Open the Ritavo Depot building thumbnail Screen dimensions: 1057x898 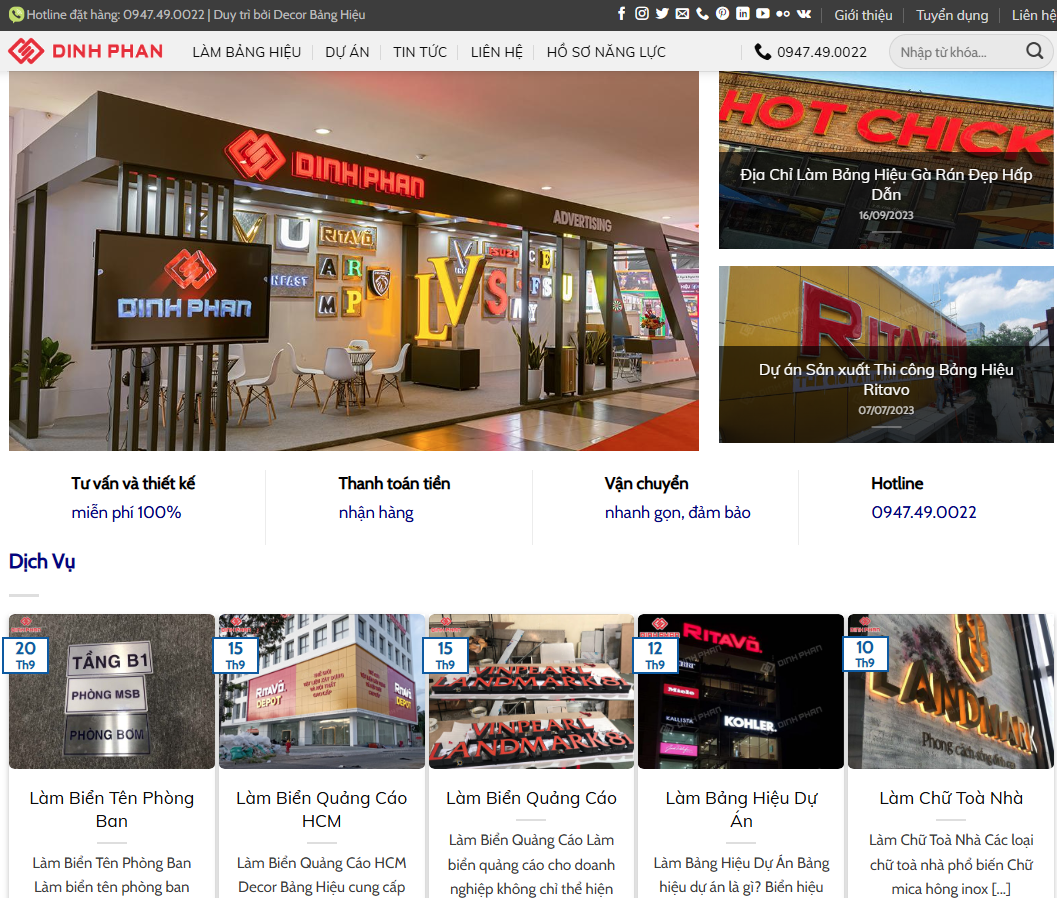[x=322, y=691]
